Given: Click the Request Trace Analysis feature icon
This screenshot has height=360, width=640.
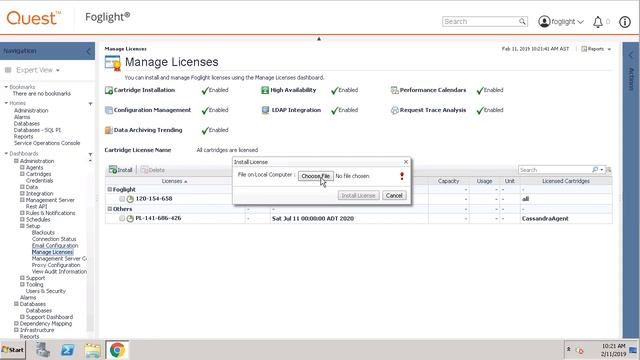Looking at the screenshot, I should pyautogui.click(x=394, y=110).
